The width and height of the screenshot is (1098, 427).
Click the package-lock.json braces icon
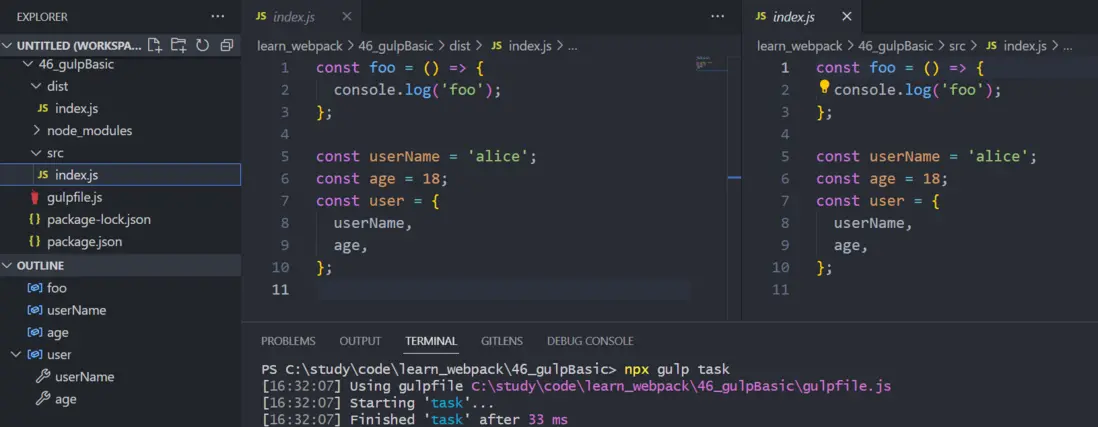click(34, 219)
